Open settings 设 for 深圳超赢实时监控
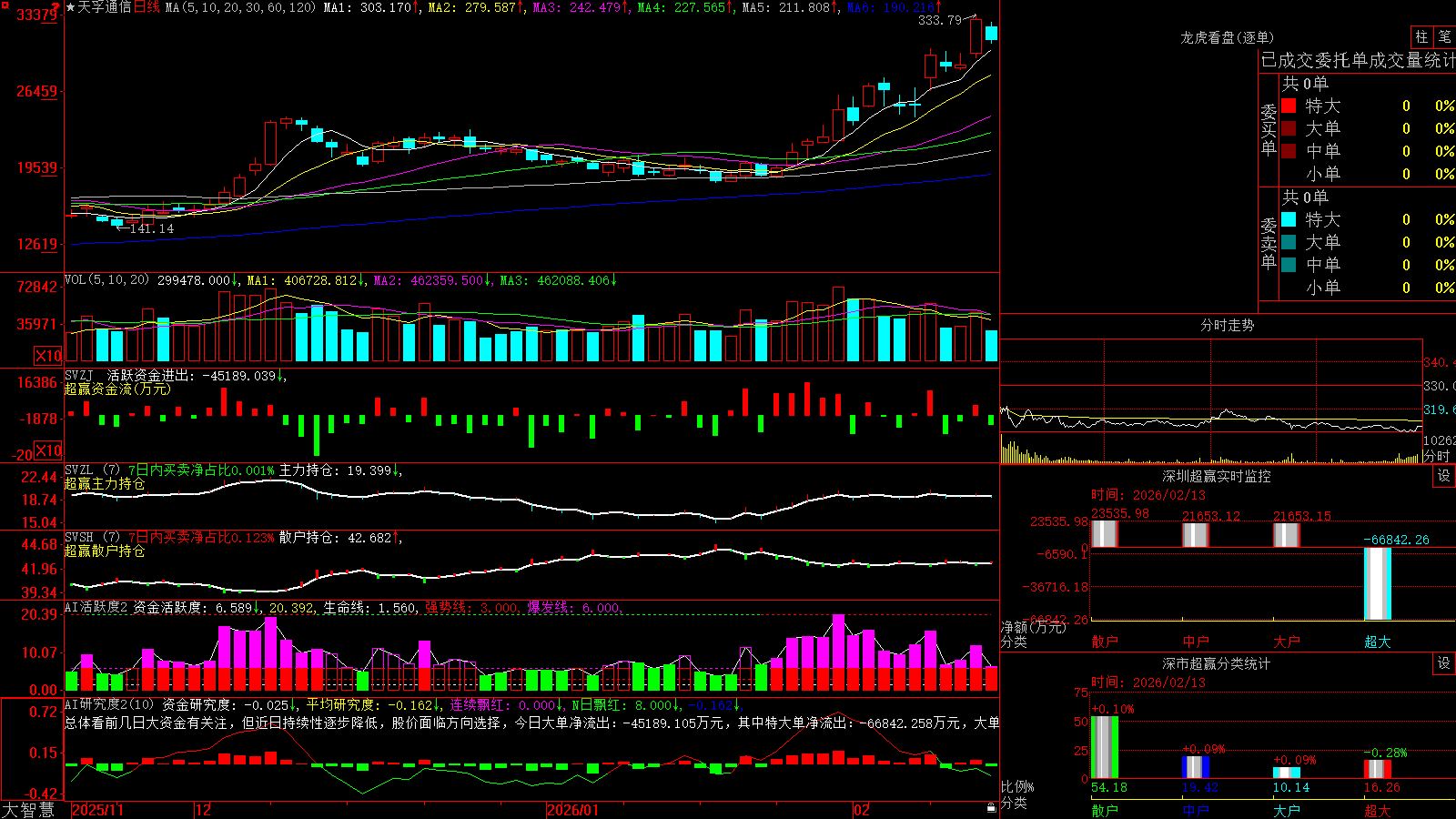 [x=1444, y=476]
